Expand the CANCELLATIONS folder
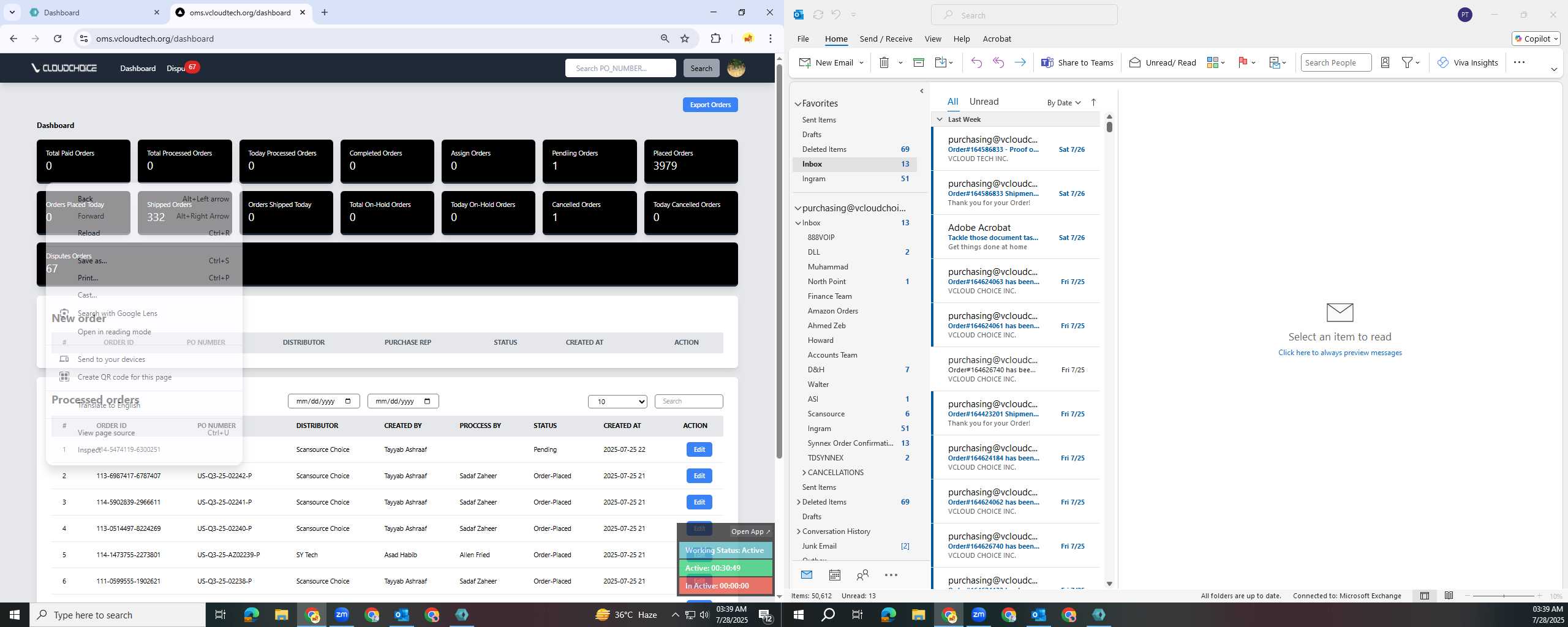This screenshot has height=627, width=1568. click(804, 473)
